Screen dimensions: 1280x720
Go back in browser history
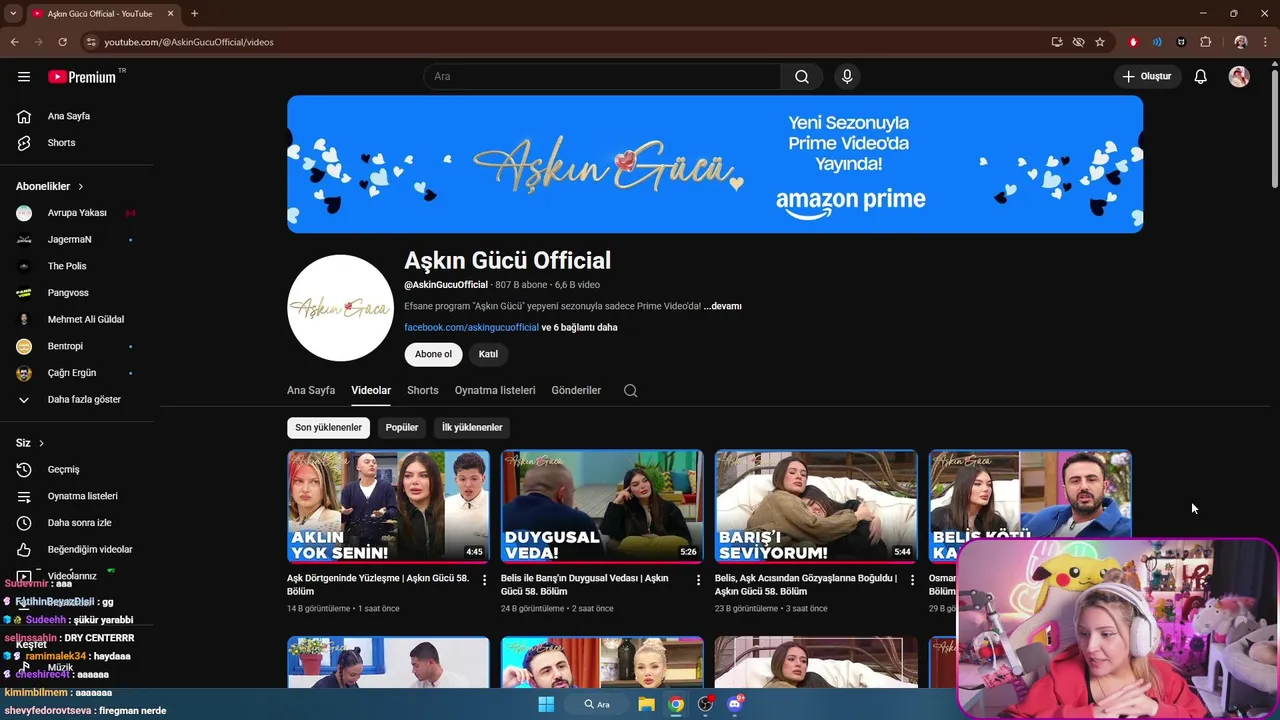(15, 42)
